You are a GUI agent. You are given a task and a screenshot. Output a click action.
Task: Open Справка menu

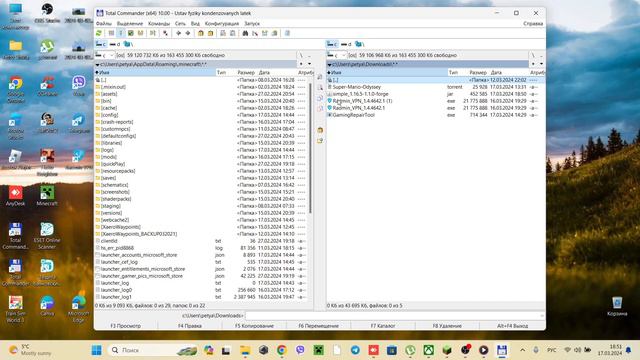[533, 24]
